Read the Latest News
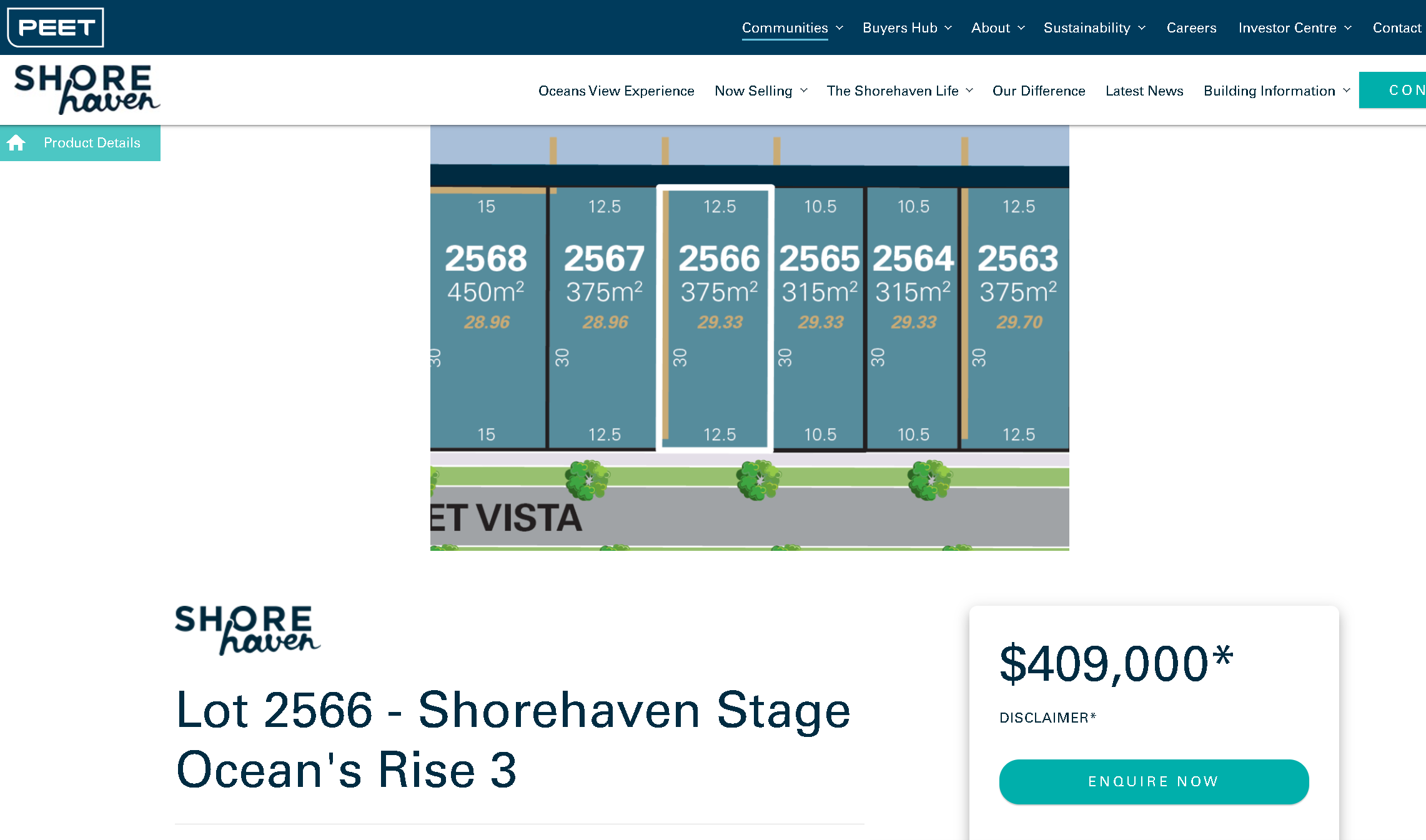This screenshot has height=840, width=1426. 1144,91
